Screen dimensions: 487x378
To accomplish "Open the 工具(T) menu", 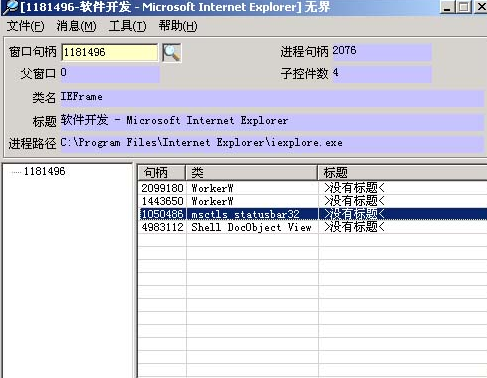I will [127, 26].
